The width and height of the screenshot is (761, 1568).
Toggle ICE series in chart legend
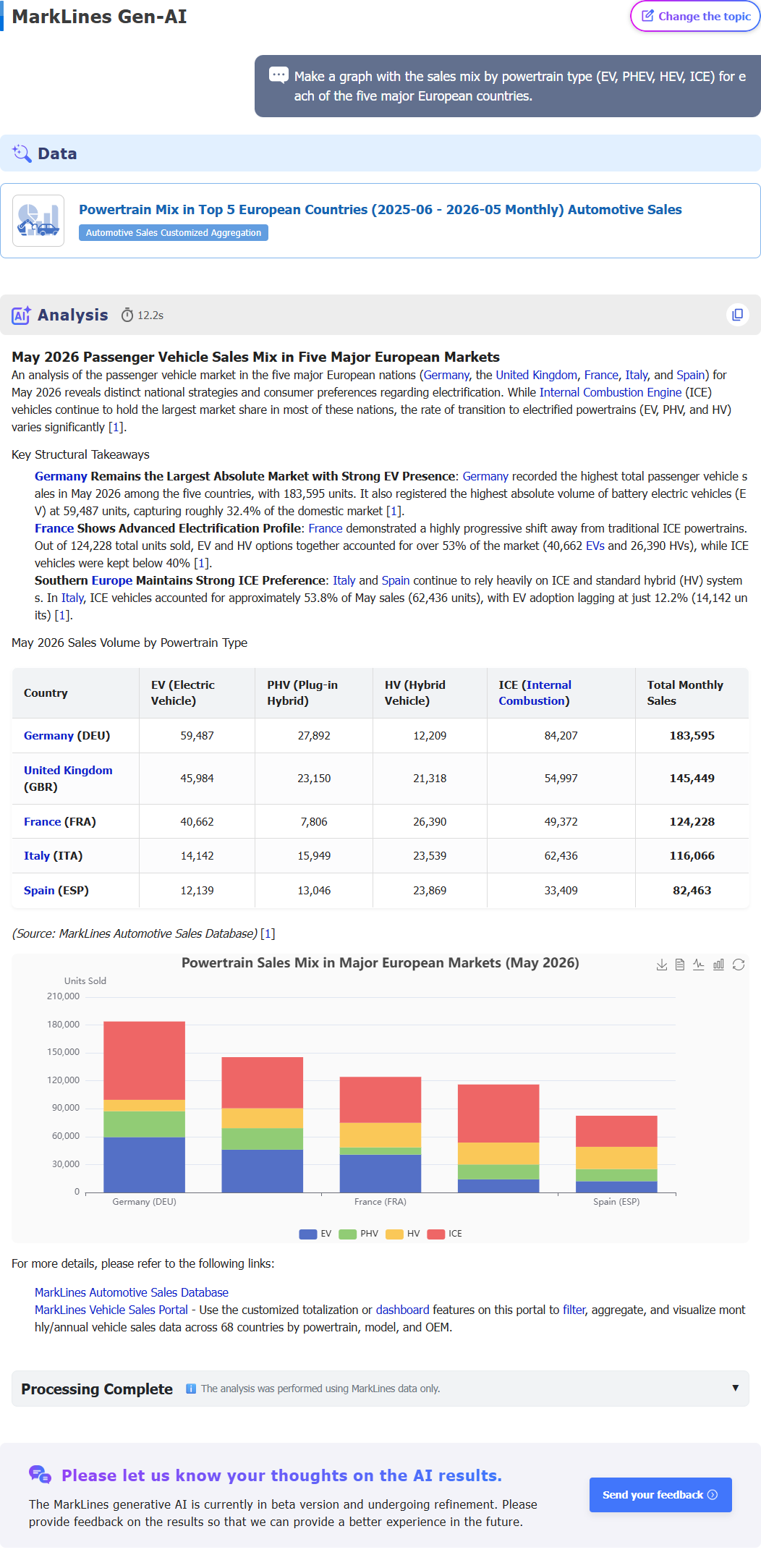pyautogui.click(x=445, y=1234)
